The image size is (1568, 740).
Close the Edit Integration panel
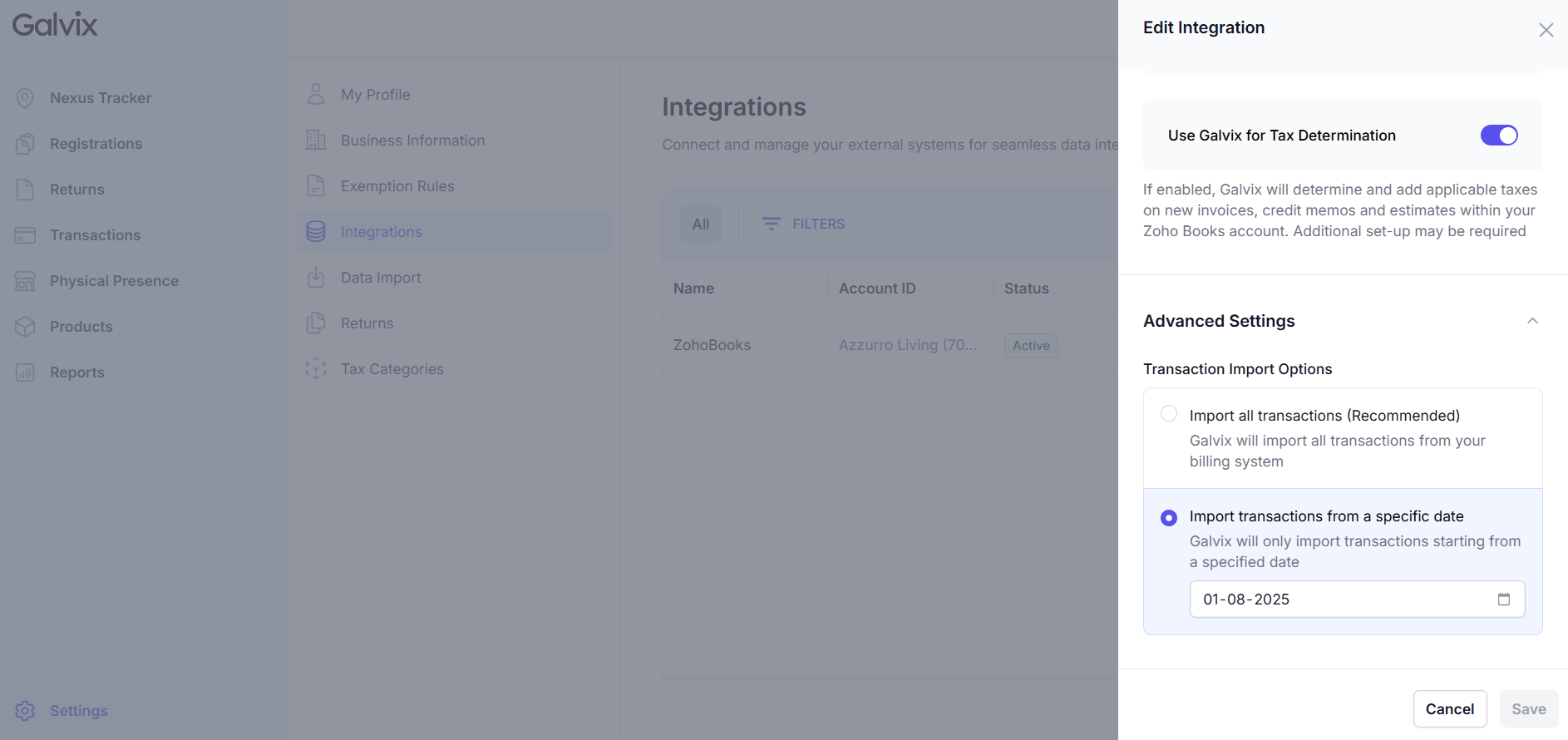tap(1546, 30)
